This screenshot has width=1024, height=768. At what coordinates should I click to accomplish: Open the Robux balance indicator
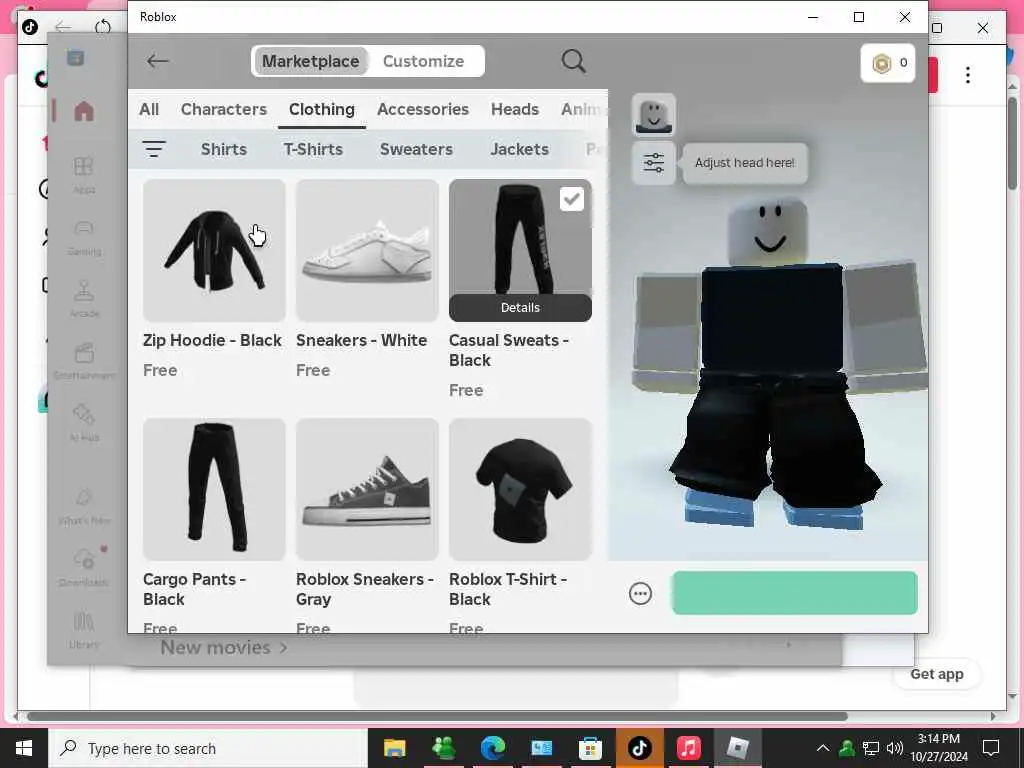pos(888,63)
